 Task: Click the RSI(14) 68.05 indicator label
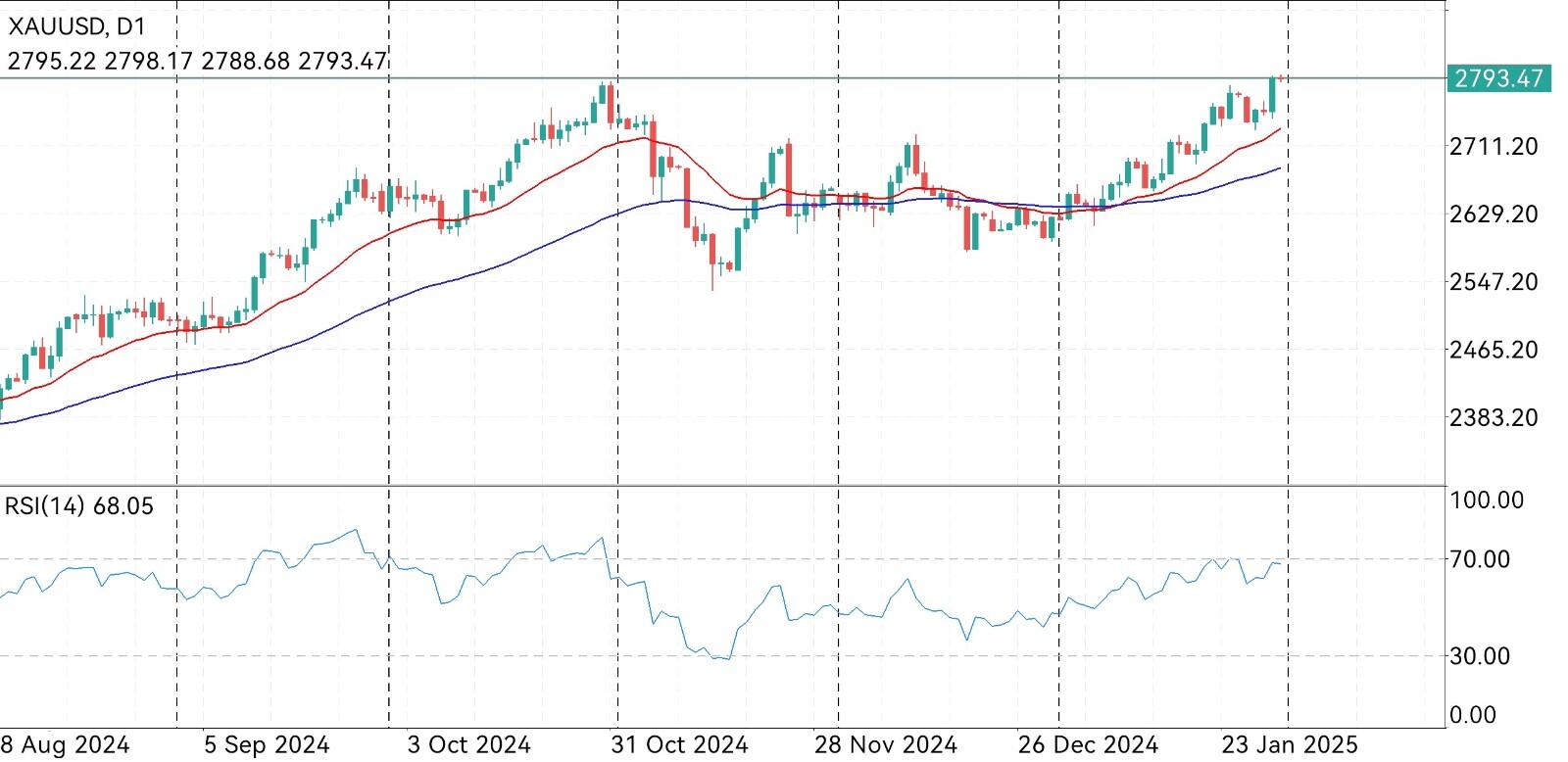tap(79, 506)
